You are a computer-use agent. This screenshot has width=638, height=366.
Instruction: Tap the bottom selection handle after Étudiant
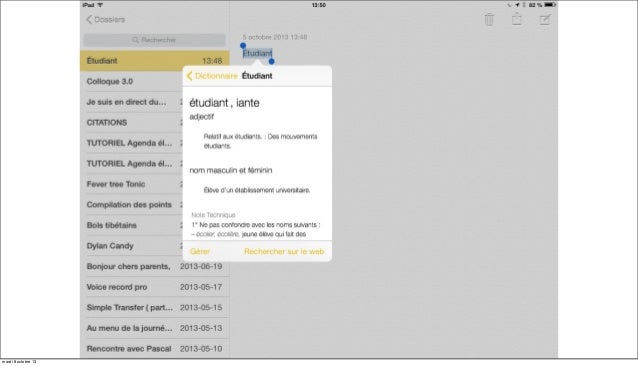pos(271,61)
